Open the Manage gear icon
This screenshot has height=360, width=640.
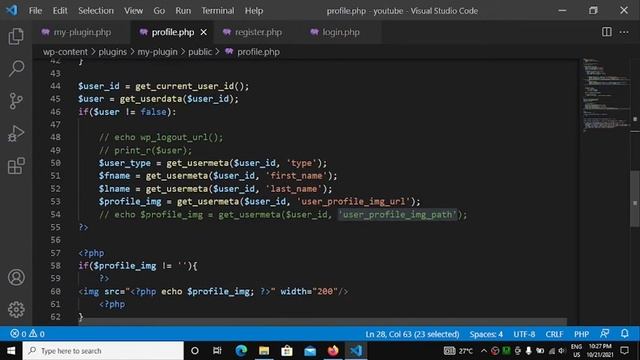coord(16,309)
